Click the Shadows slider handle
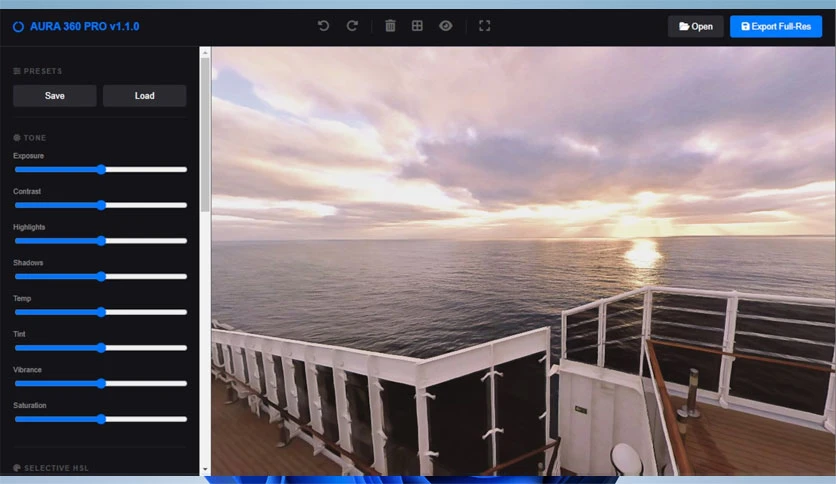Image resolution: width=836 pixels, height=484 pixels. (x=101, y=277)
